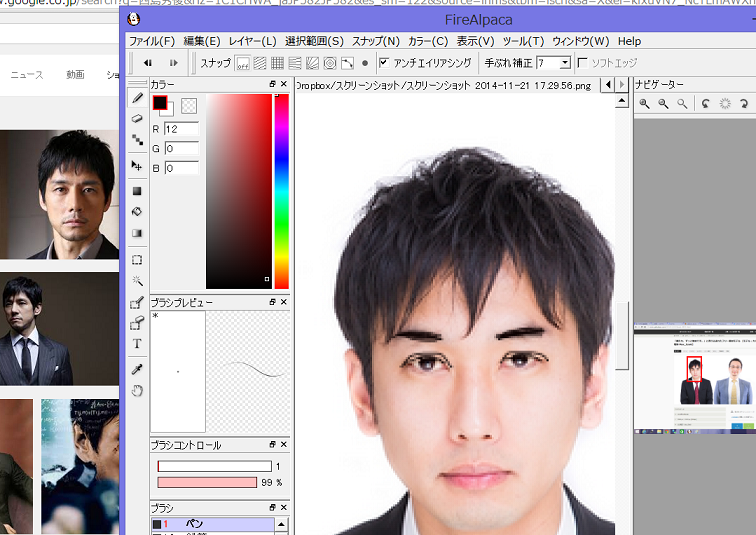This screenshot has width=756, height=535.
Task: Open the 編集(E) menu
Action: tap(202, 41)
